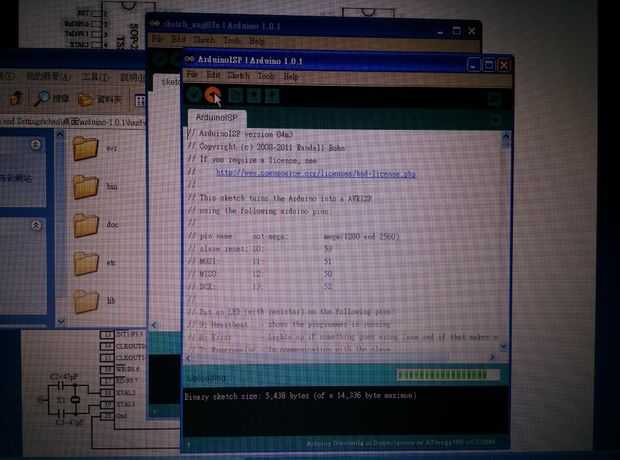Click the green upload progress bar
This screenshot has height=460, width=620.
point(448,375)
